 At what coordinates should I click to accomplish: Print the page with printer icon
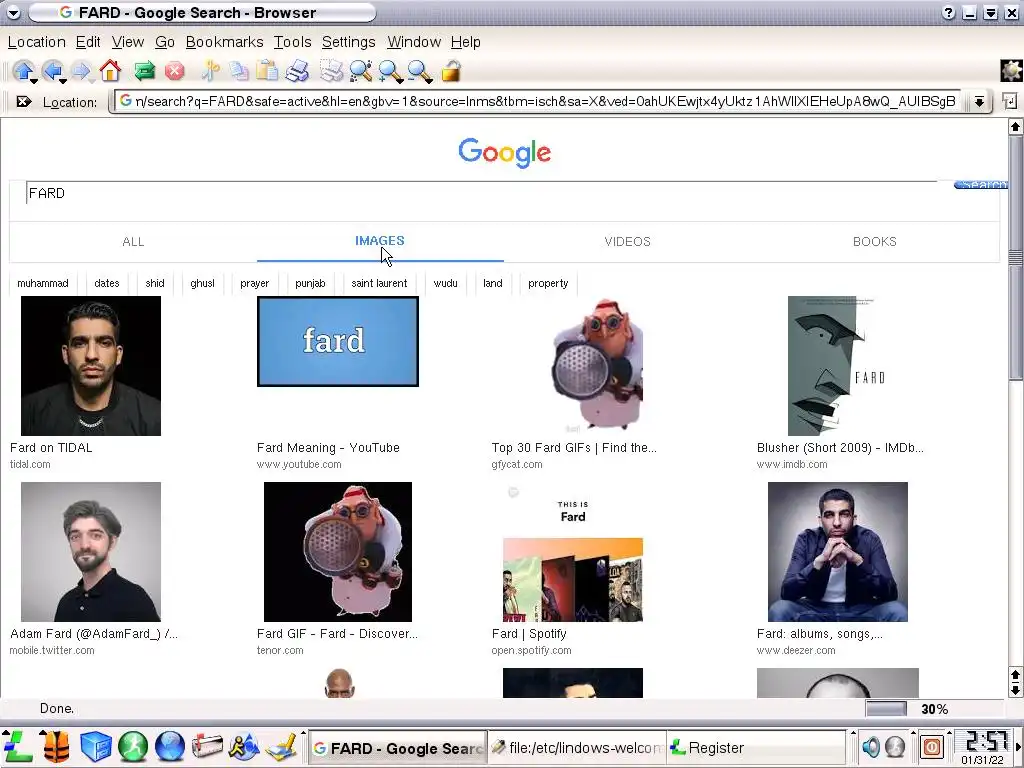tap(297, 71)
